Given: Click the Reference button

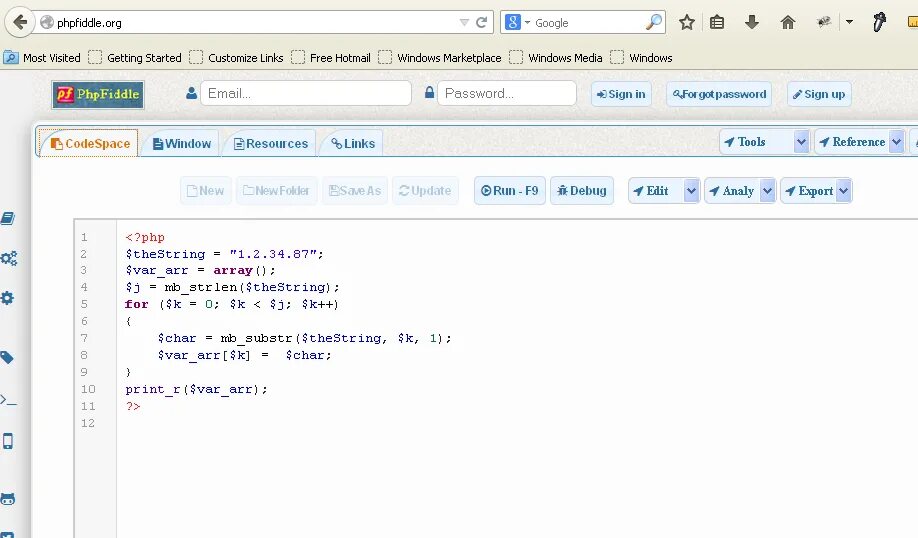Looking at the screenshot, I should (x=852, y=142).
